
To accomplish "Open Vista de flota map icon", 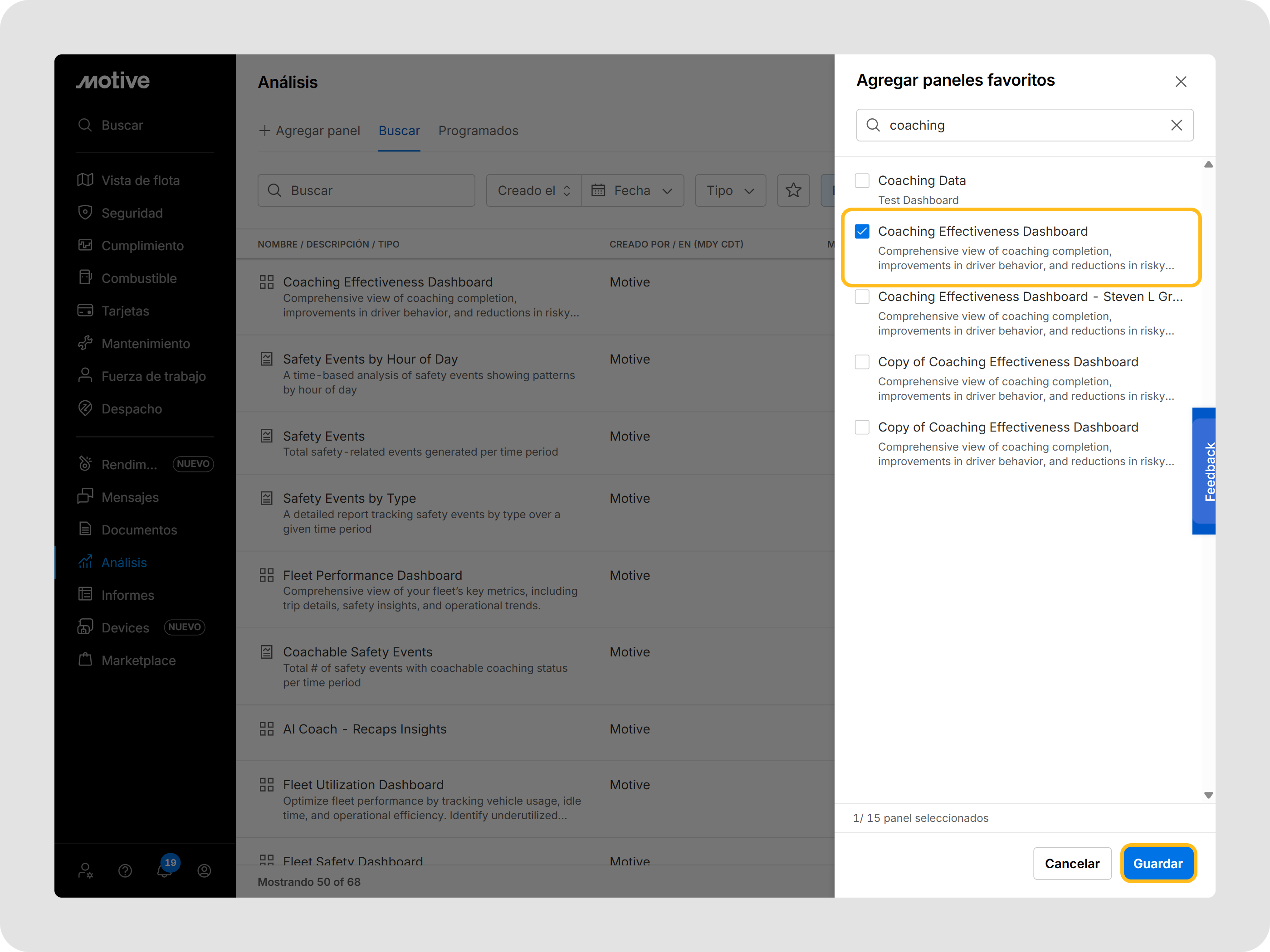I will point(85,180).
